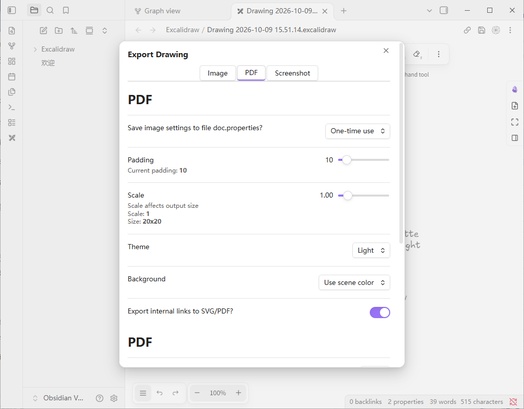Open the One-time use dropdown

point(358,131)
